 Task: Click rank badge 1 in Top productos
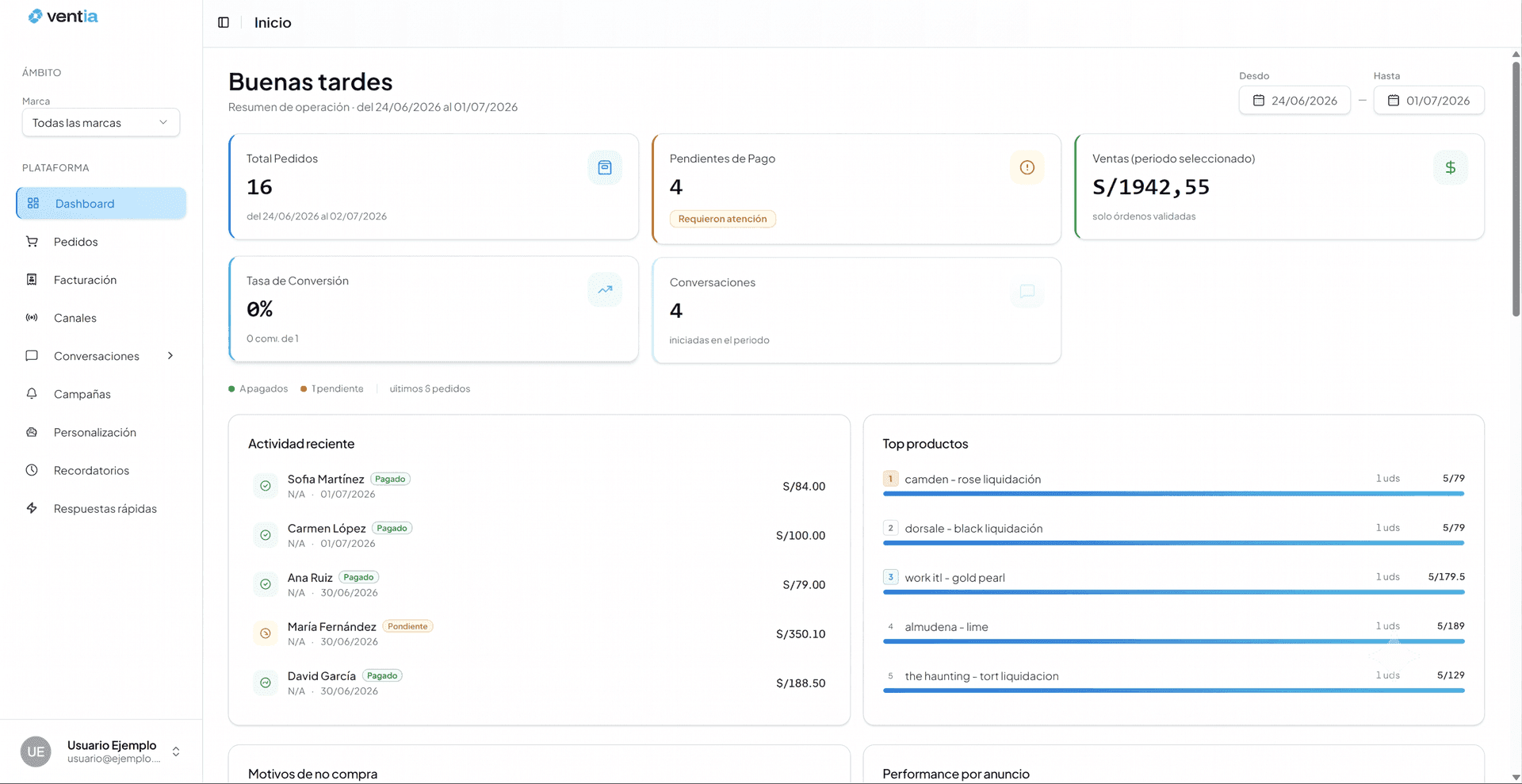(x=890, y=479)
